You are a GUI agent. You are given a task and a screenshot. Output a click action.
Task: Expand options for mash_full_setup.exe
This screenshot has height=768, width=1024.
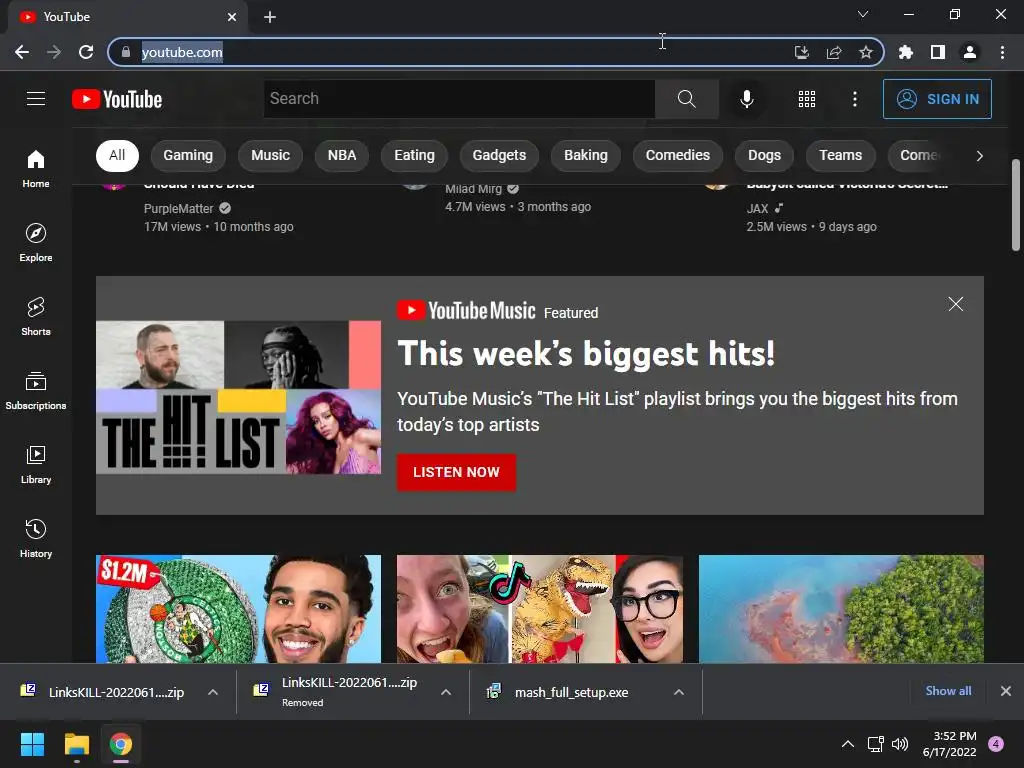pos(679,692)
